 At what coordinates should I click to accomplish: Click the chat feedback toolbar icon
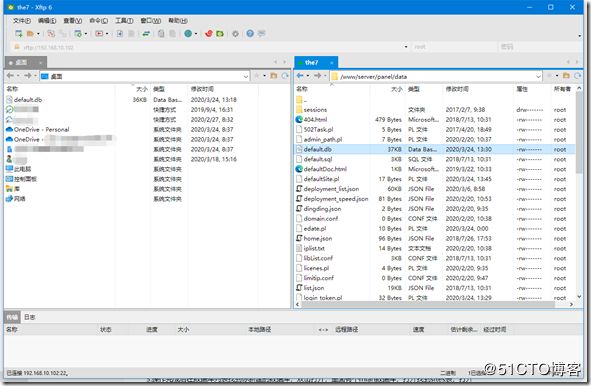coord(262,34)
